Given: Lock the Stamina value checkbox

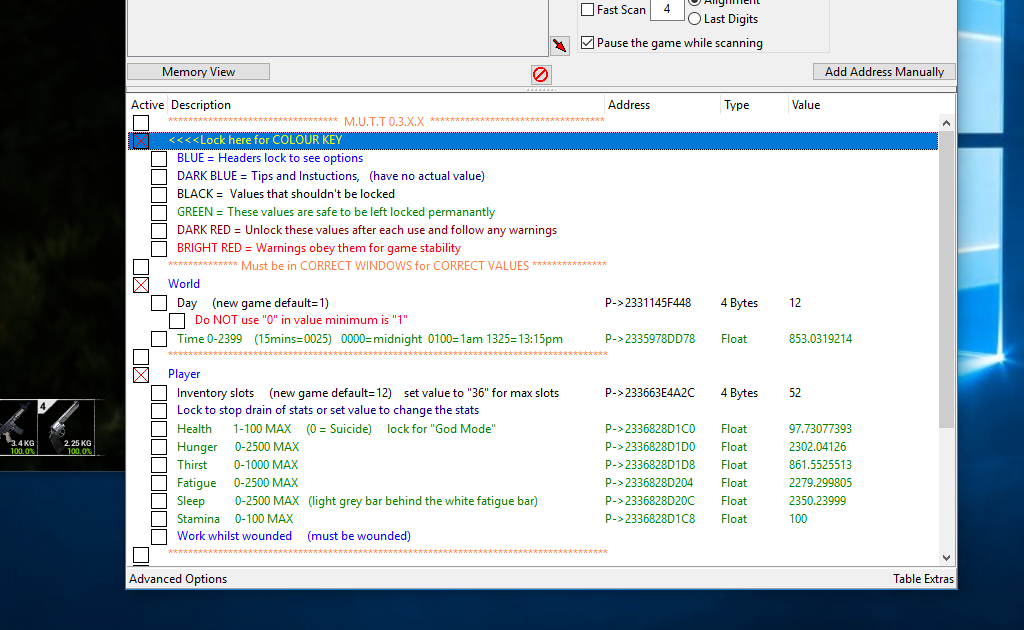Looking at the screenshot, I should (159, 519).
